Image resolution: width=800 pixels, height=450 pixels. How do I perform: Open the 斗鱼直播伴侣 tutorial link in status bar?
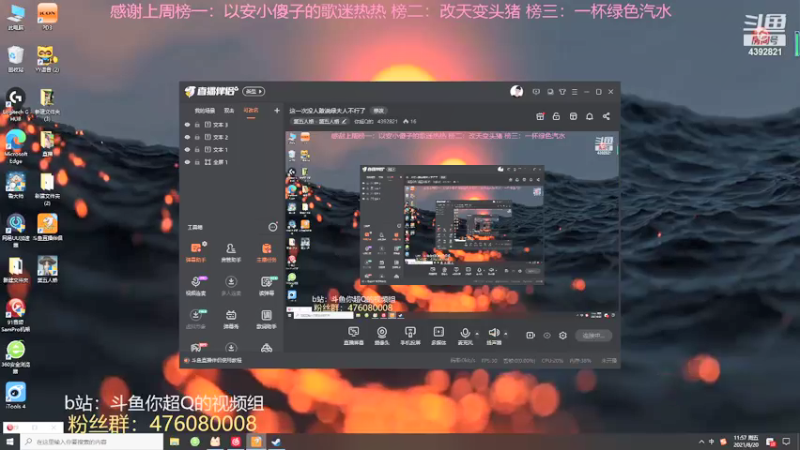point(216,360)
